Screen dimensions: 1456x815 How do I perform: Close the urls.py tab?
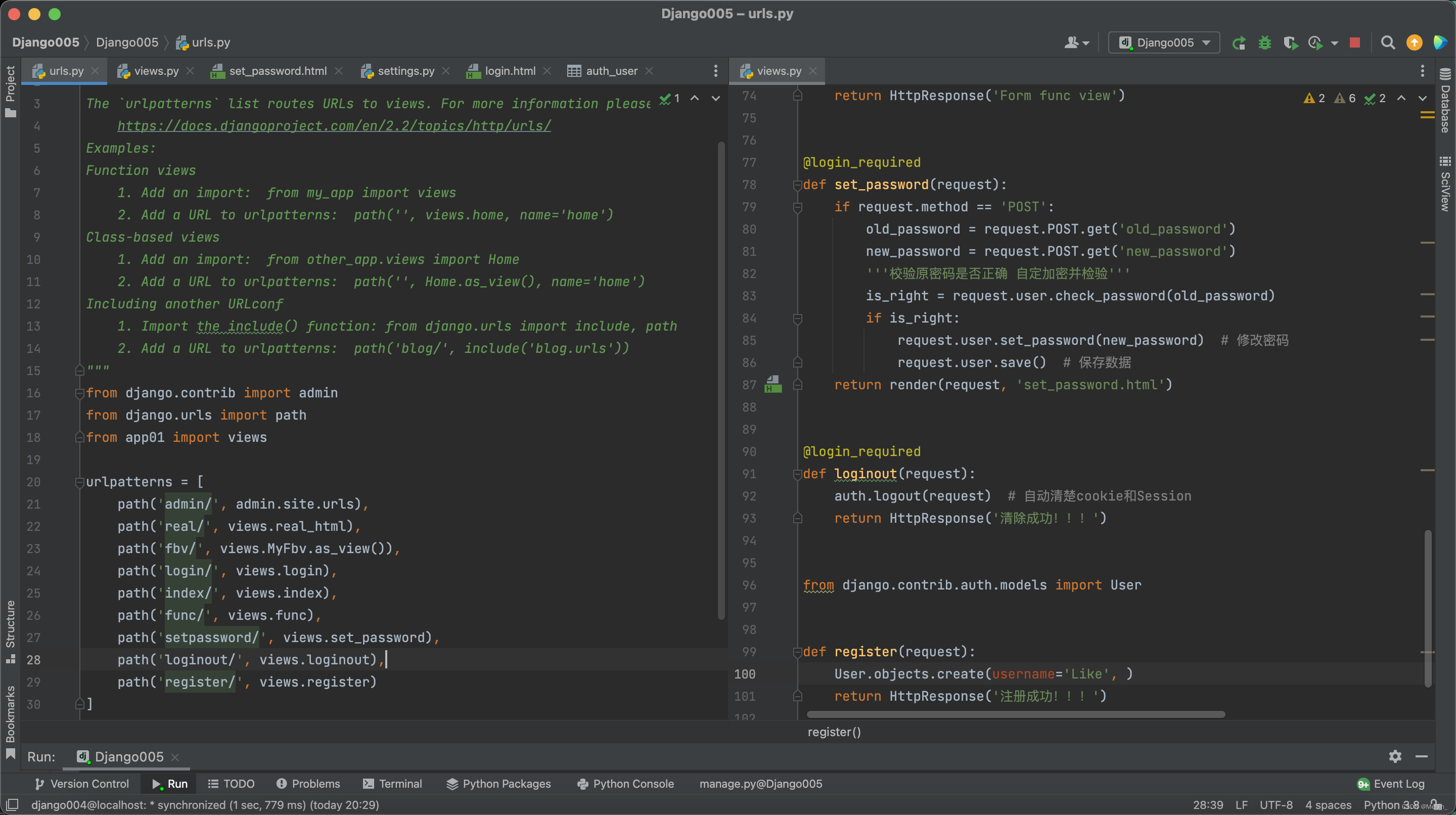coord(96,71)
